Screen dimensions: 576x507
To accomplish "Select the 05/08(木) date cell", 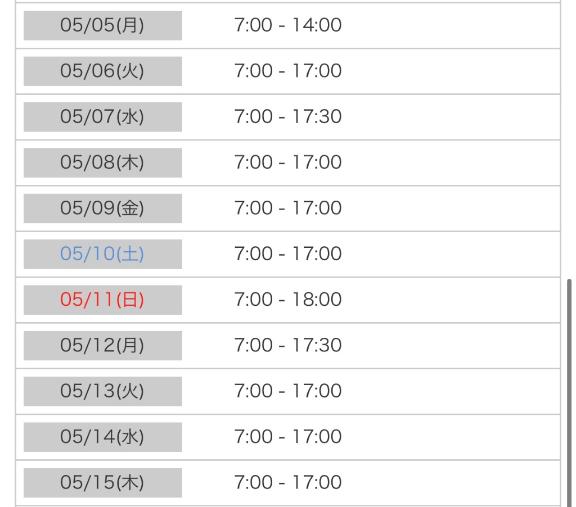I will pyautogui.click(x=102, y=162).
